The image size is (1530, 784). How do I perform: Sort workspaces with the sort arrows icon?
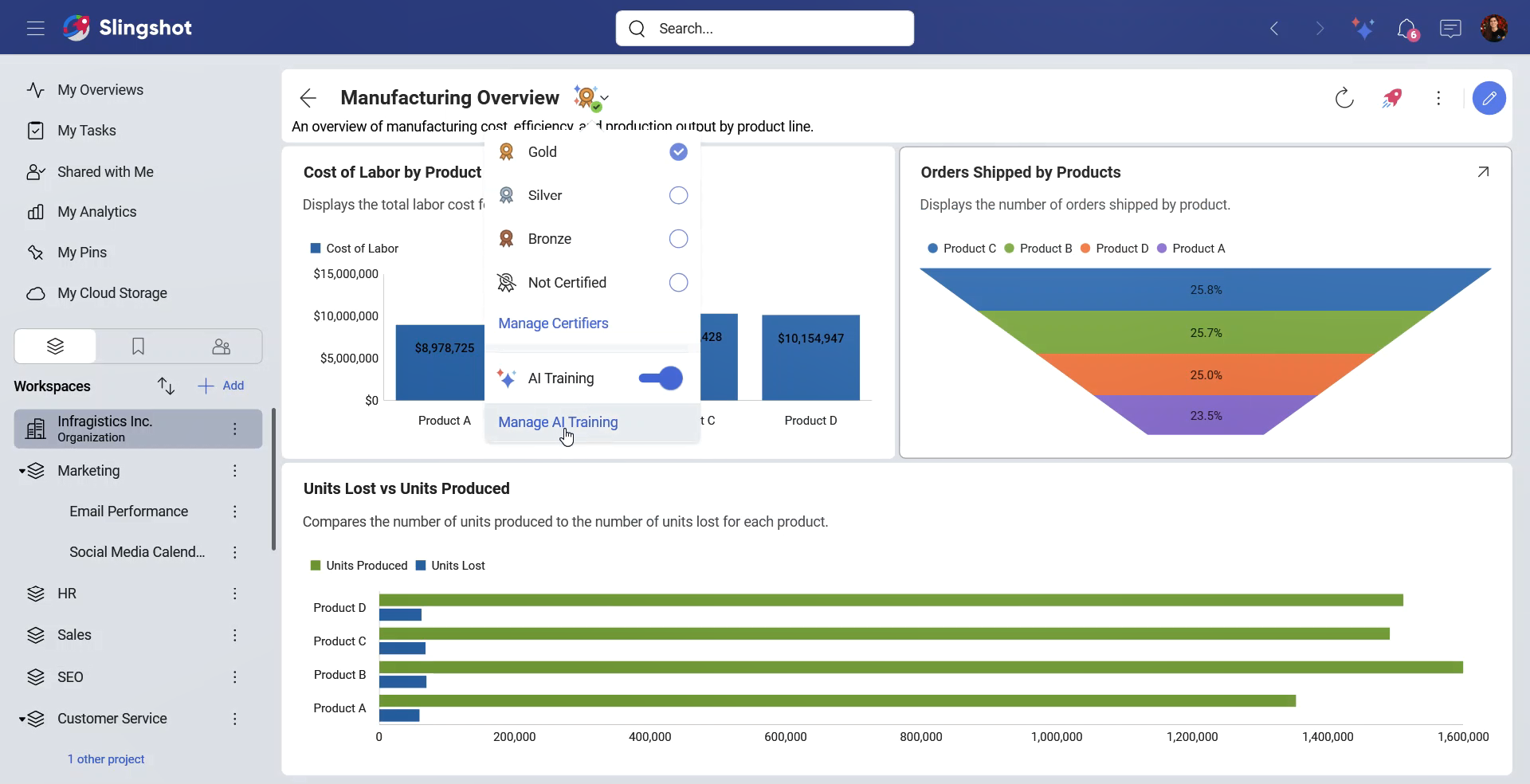[166, 386]
